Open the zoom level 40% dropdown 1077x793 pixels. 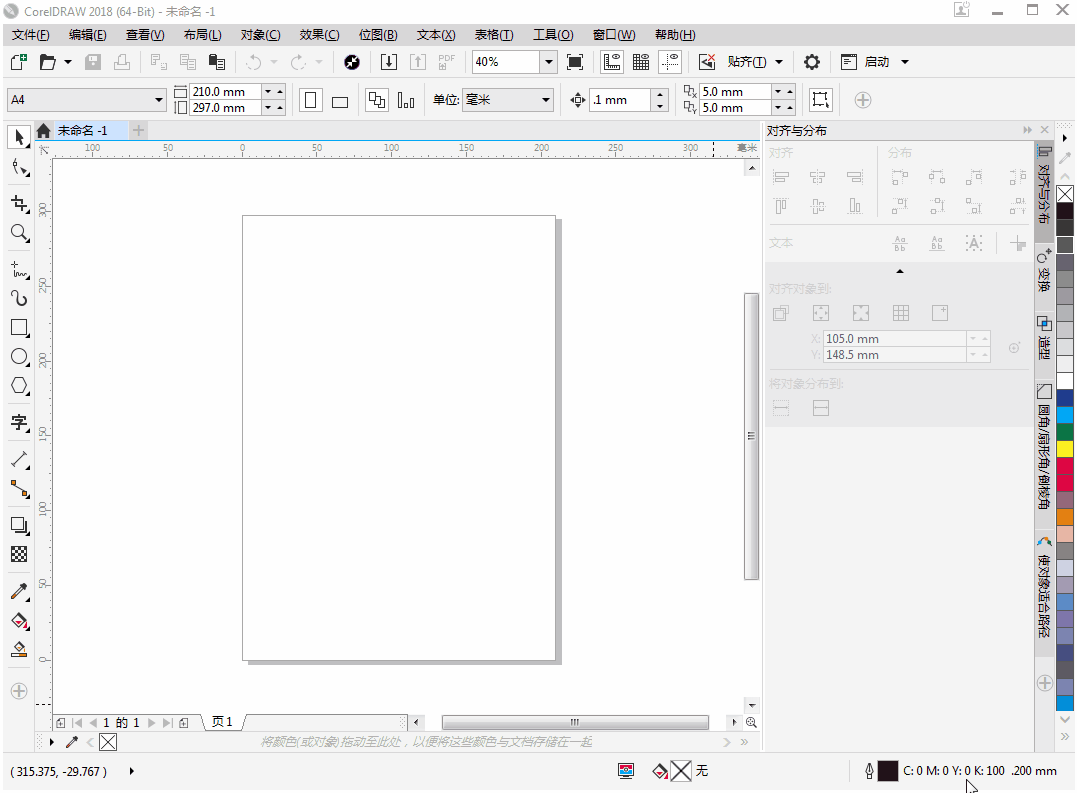click(x=548, y=62)
